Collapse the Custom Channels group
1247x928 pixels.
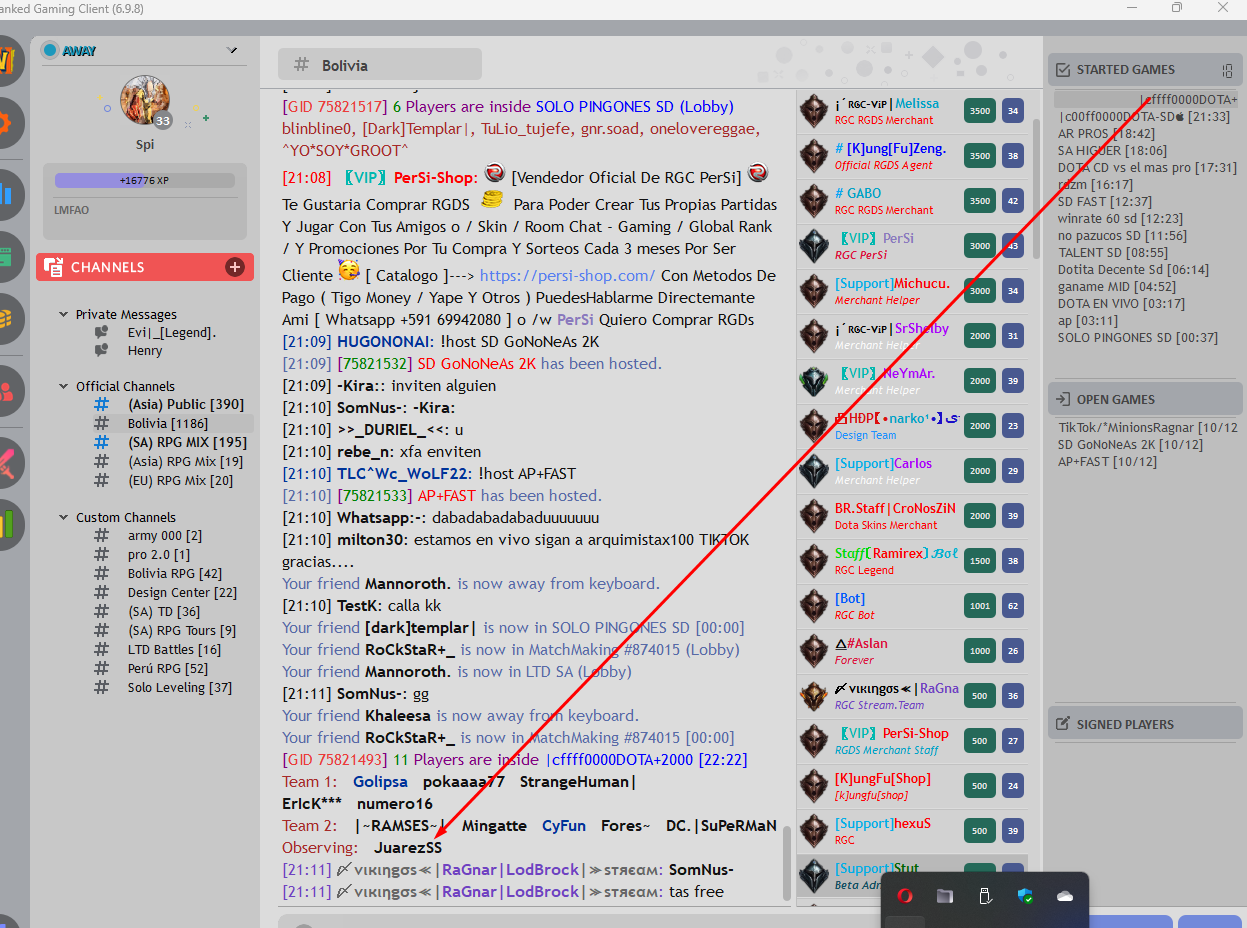coord(64,518)
